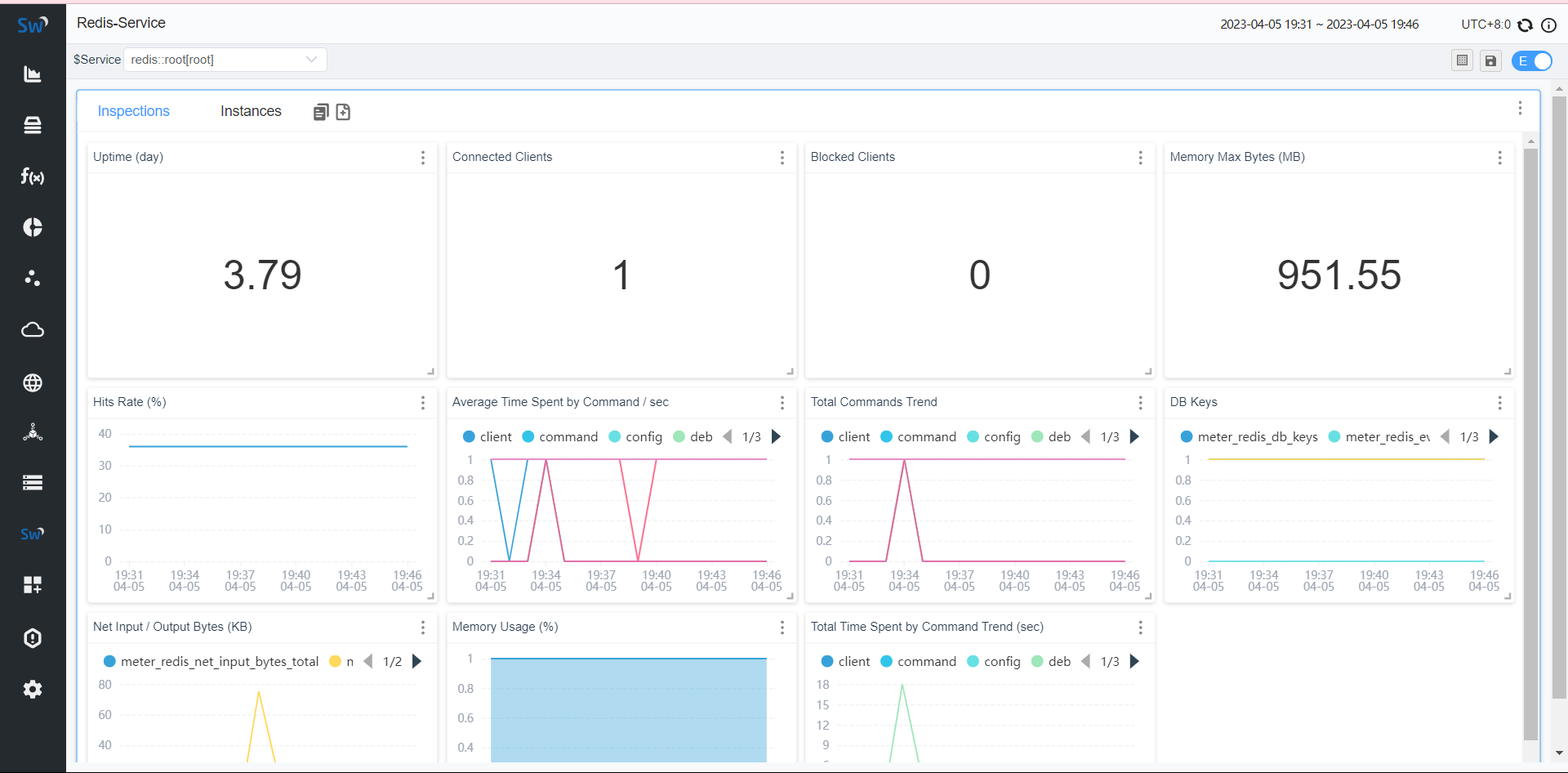1568x773 pixels.
Task: Switch to the Instances tab
Action: click(x=251, y=111)
